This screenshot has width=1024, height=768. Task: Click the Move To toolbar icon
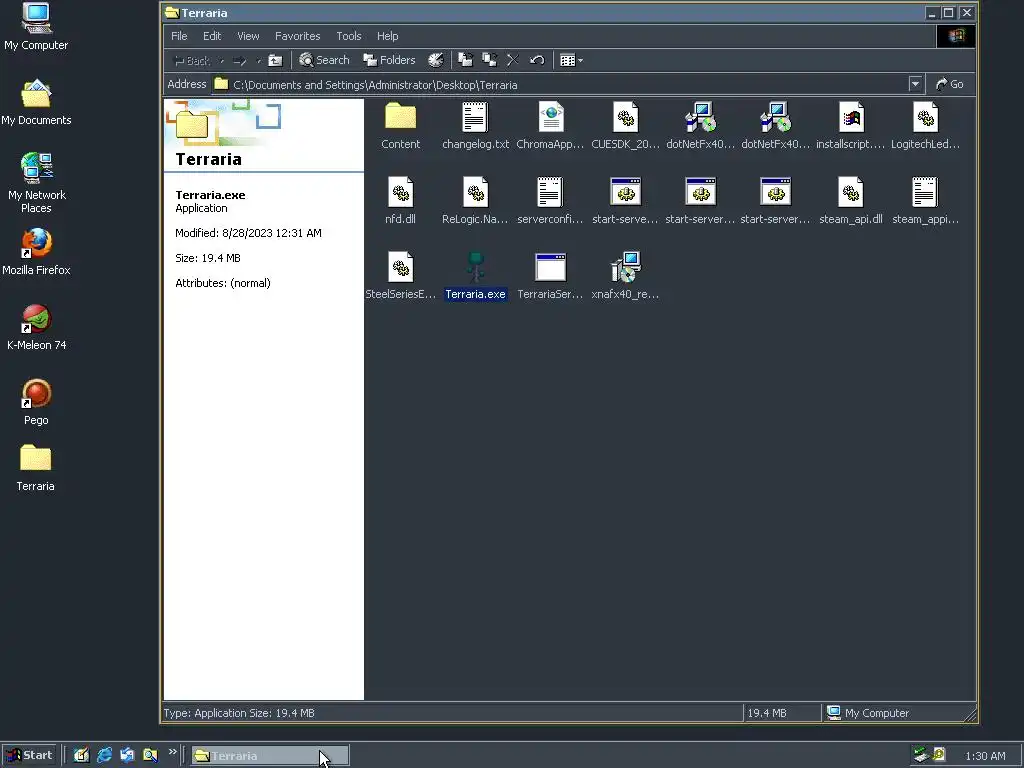pos(465,60)
